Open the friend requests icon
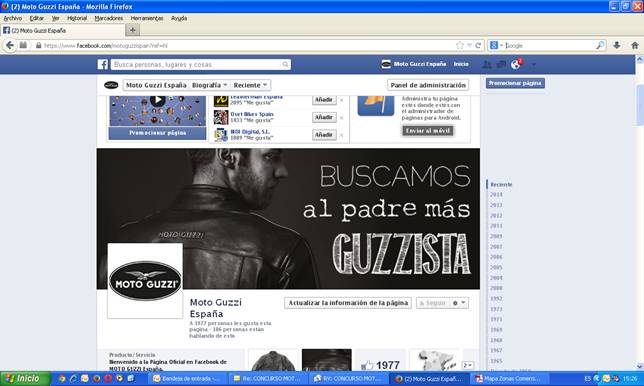This screenshot has width=644, height=386. pos(487,64)
